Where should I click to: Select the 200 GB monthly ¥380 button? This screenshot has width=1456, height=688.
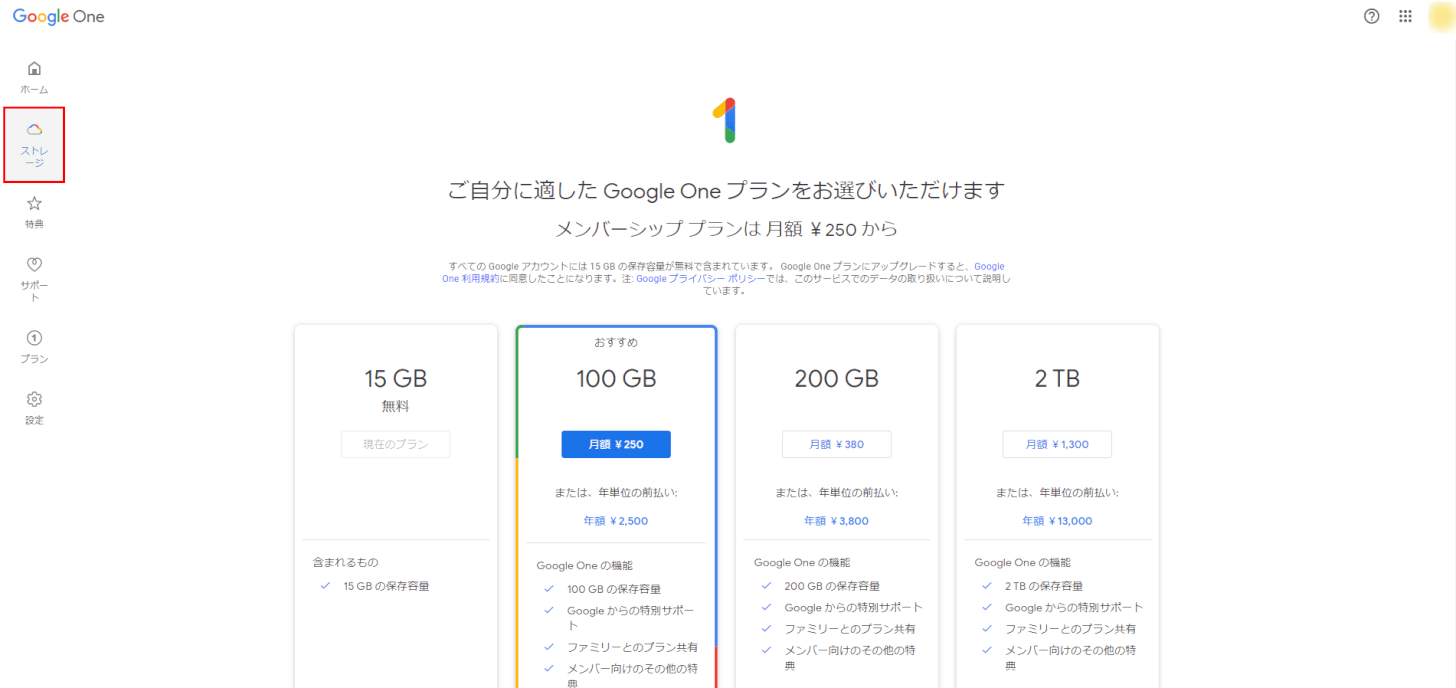point(836,444)
